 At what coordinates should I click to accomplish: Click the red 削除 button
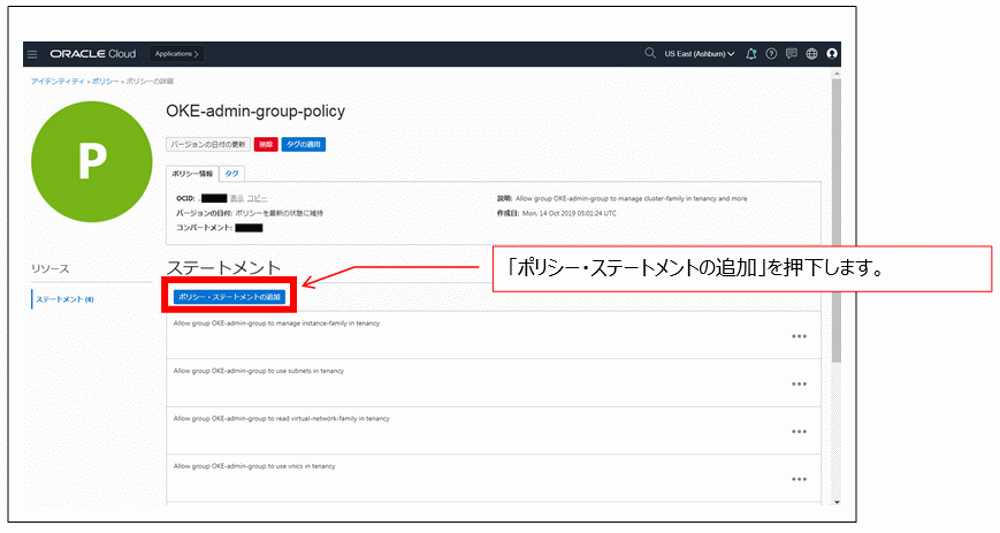[266, 145]
